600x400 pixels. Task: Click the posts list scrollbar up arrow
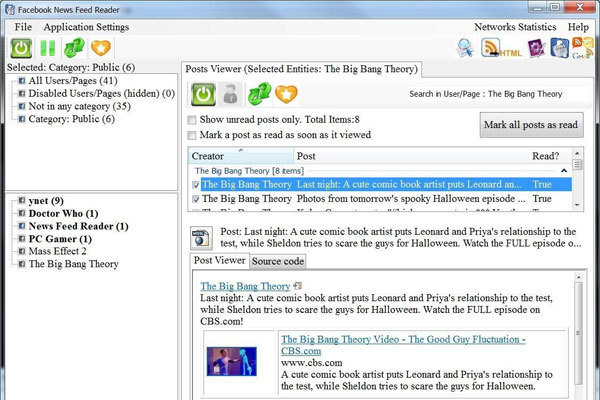pos(577,153)
